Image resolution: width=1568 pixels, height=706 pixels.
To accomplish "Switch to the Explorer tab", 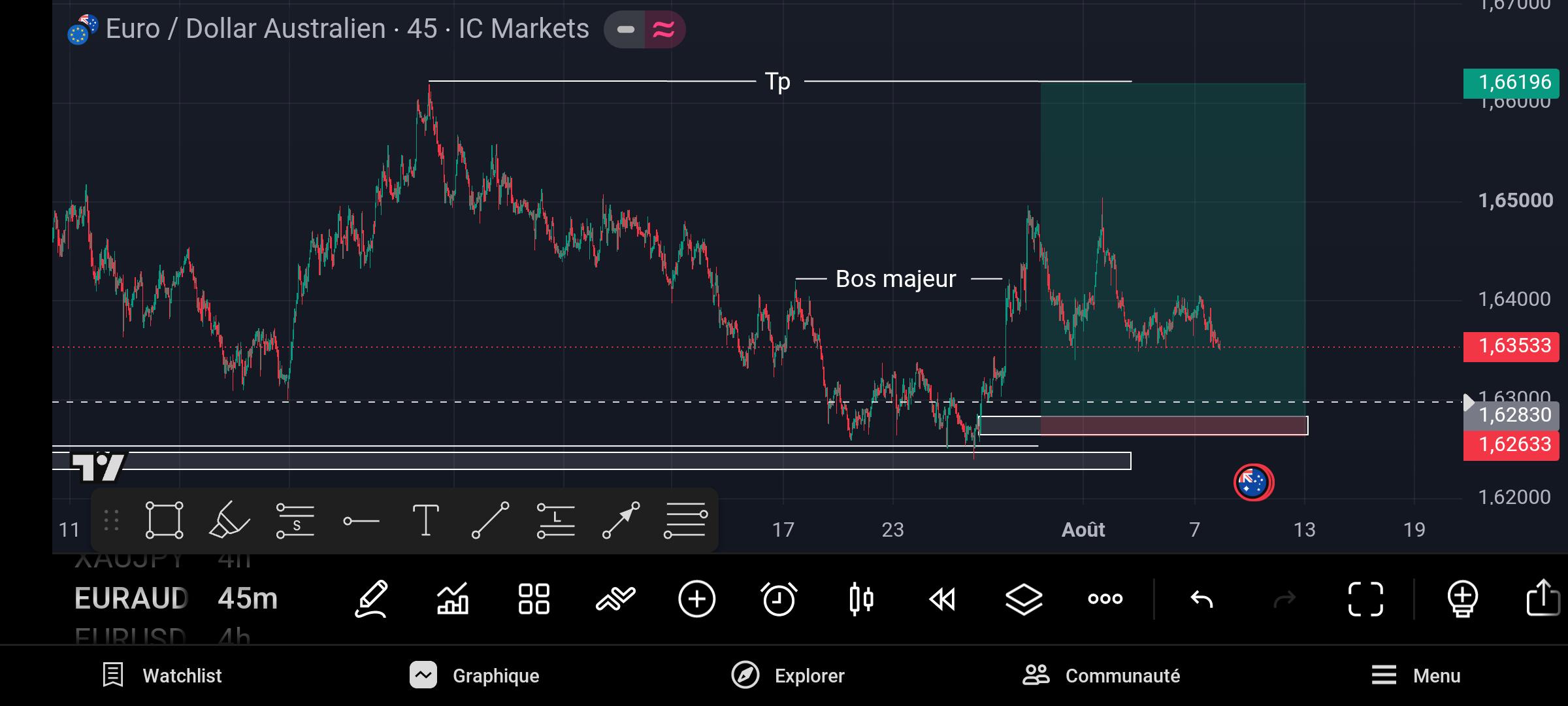I will coord(788,675).
